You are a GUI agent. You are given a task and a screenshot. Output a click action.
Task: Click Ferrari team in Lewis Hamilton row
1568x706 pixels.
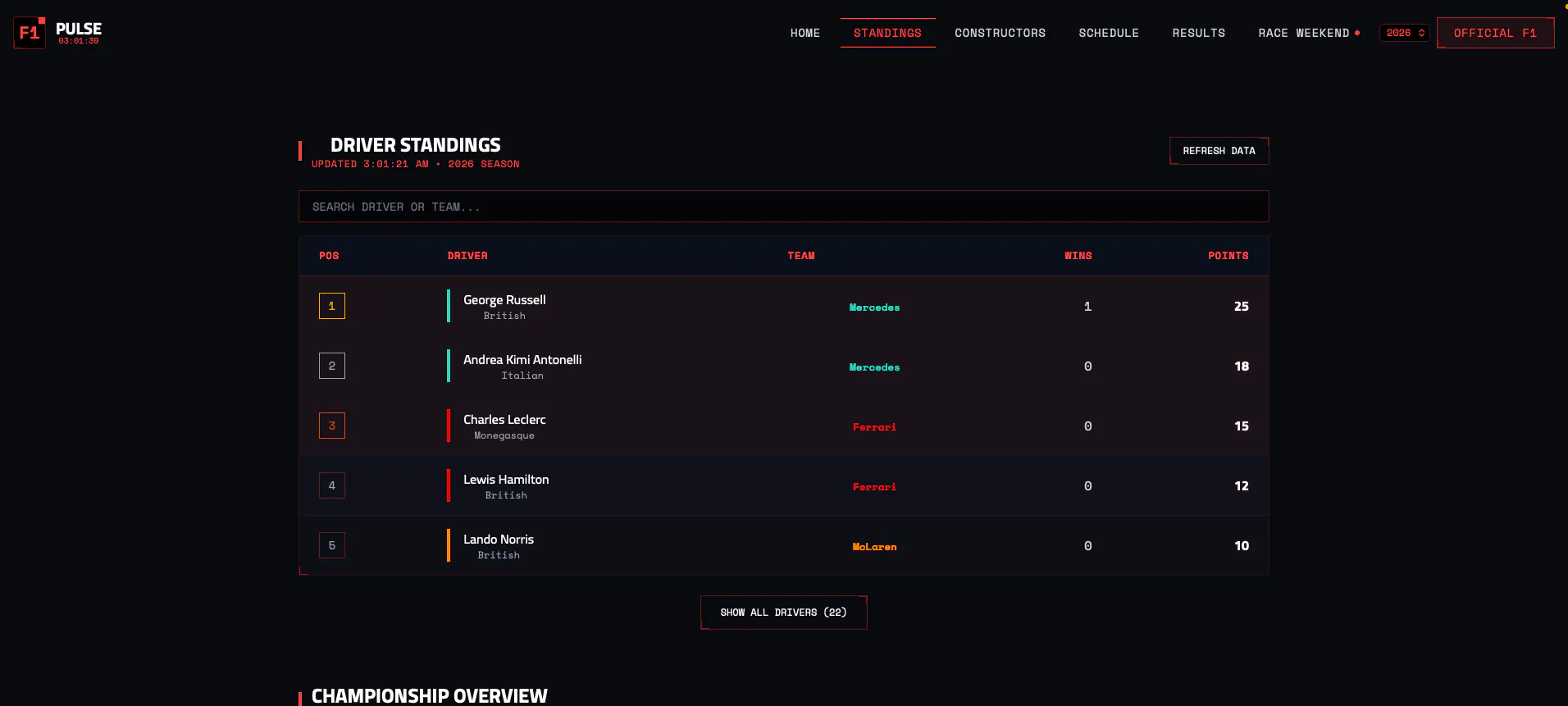click(x=874, y=487)
